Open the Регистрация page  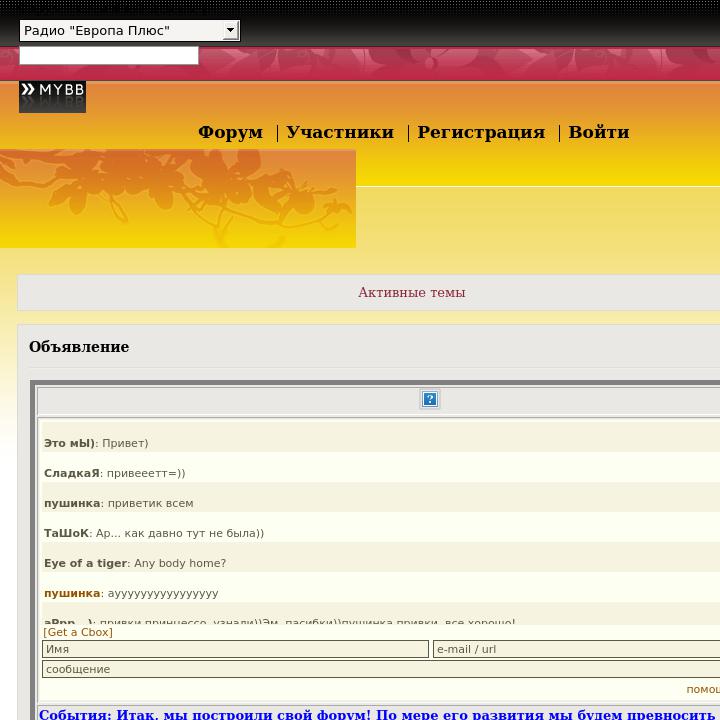(x=481, y=132)
